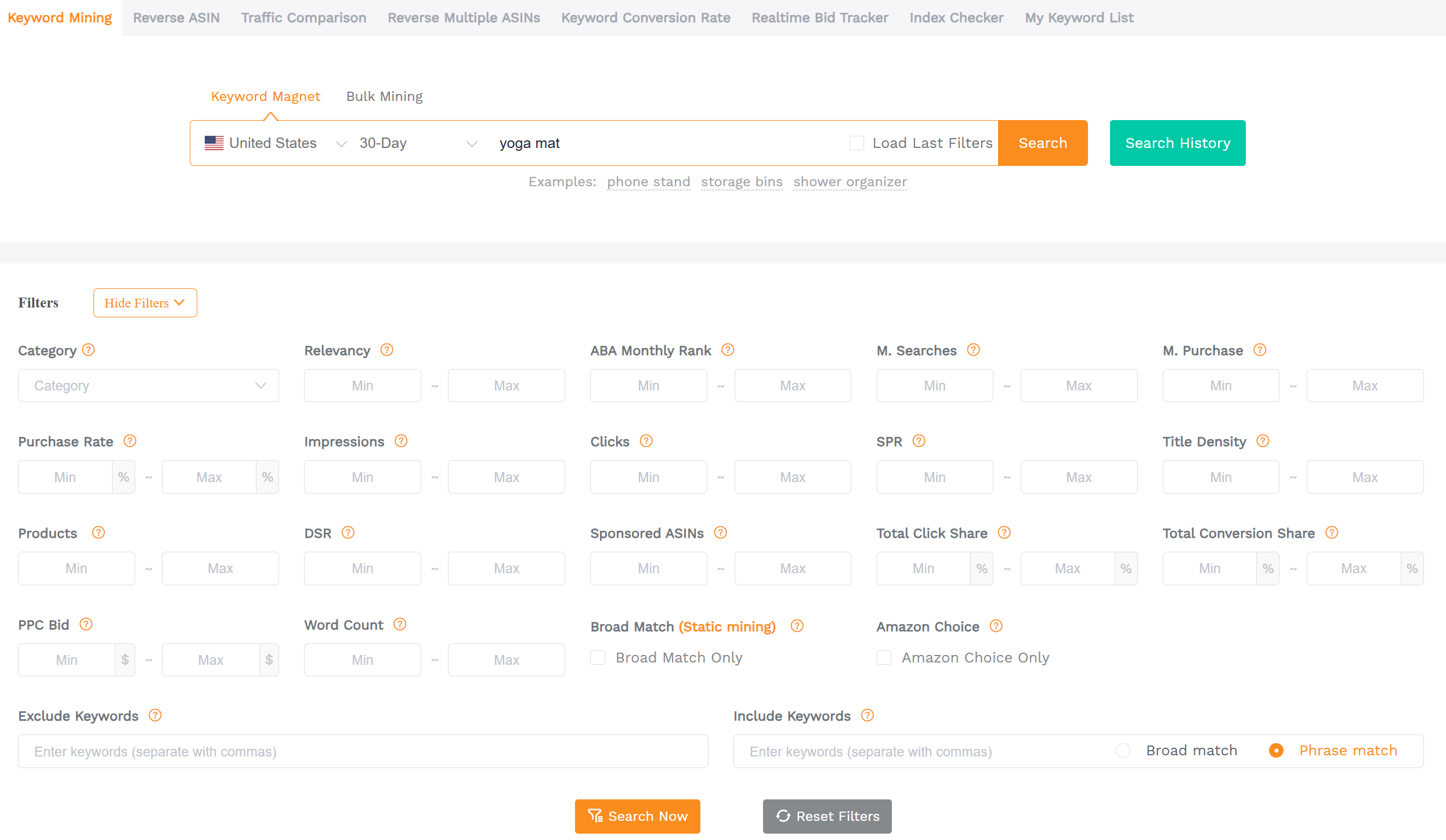Check the Broad Match Only box
This screenshot has width=1446, height=840.
pos(598,657)
